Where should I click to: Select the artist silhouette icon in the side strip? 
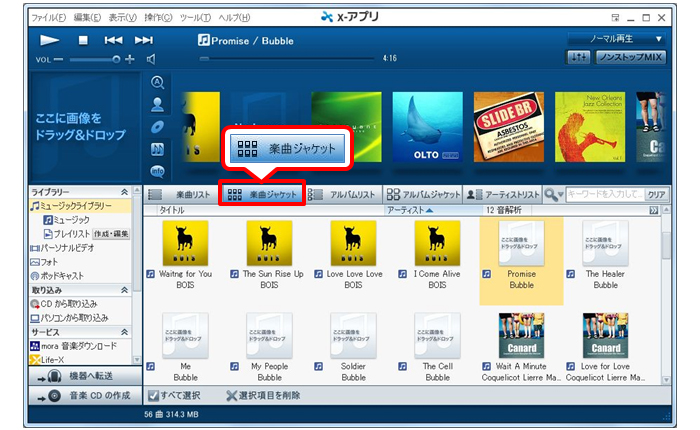pos(158,104)
